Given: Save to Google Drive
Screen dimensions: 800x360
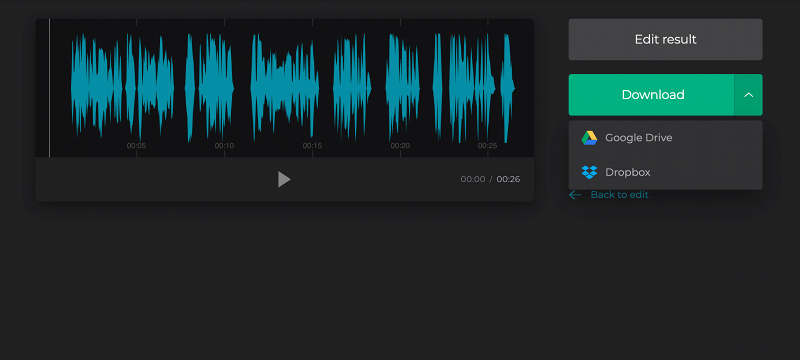Looking at the screenshot, I should point(665,138).
